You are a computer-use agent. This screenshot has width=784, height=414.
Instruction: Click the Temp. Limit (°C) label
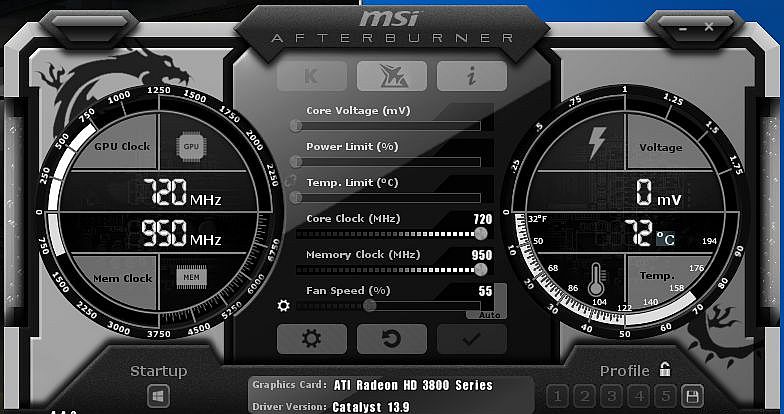[x=352, y=182]
